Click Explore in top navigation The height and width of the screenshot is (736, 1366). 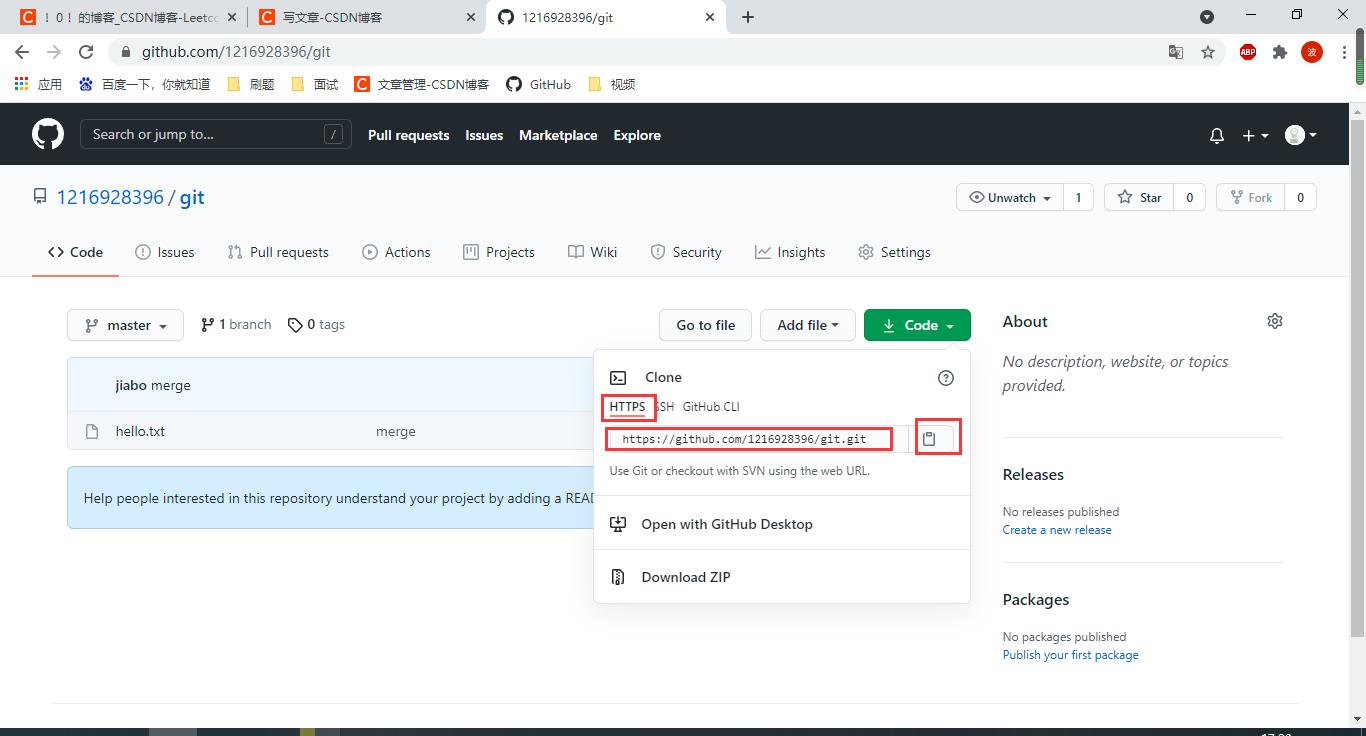click(x=637, y=135)
